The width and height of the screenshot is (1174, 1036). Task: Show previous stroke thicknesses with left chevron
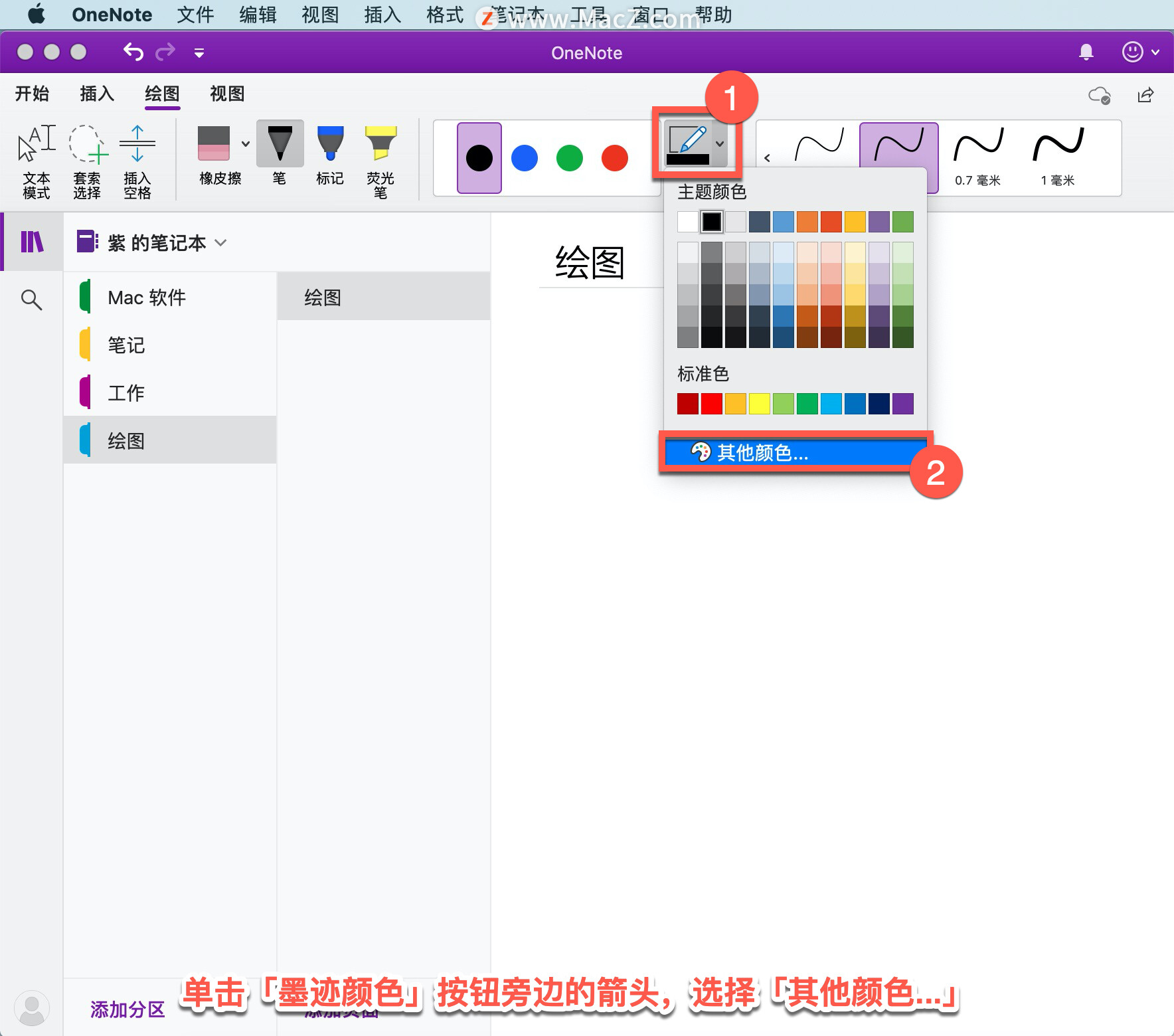768,158
